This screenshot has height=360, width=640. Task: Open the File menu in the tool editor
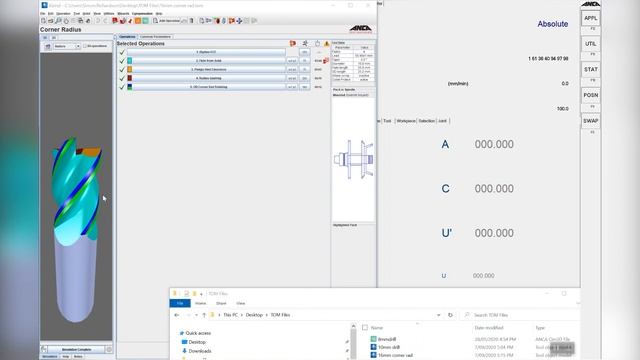pyautogui.click(x=43, y=13)
